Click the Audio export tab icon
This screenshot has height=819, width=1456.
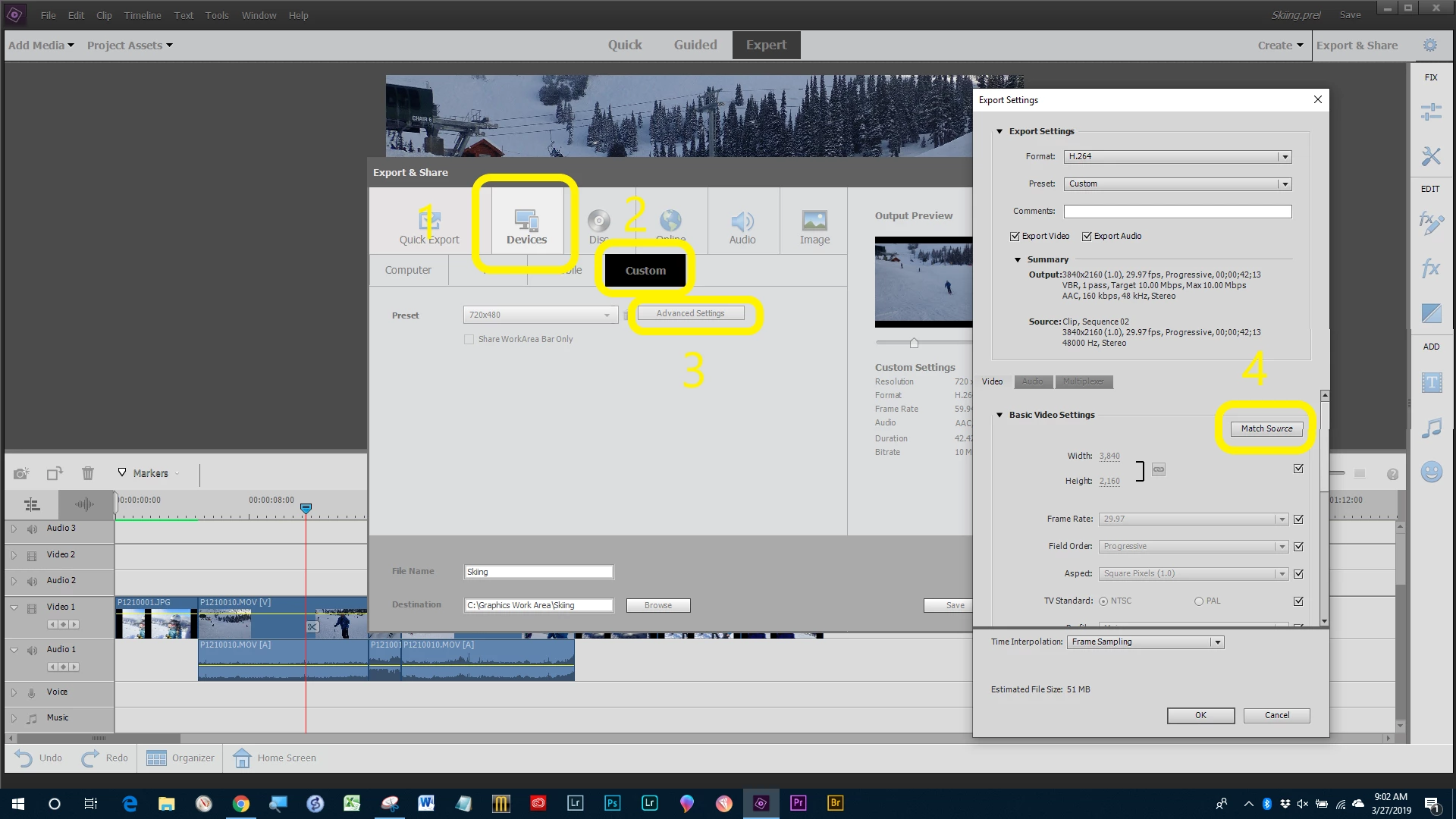(742, 221)
